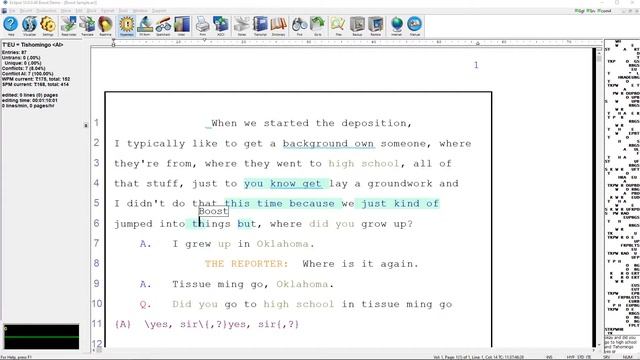Image resolution: width=640 pixels, height=360 pixels.
Task: Click the Find binoculars icon
Action: click(300, 26)
